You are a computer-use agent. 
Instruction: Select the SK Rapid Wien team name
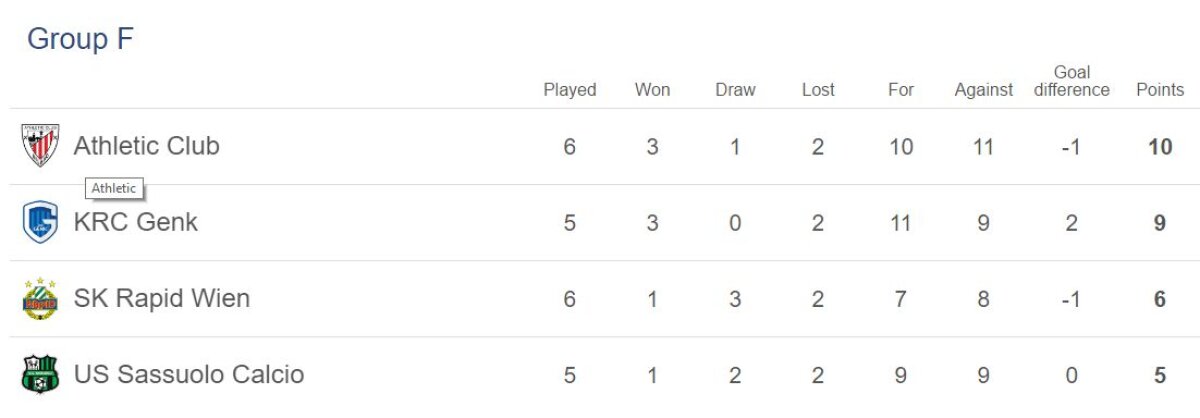[x=161, y=298]
